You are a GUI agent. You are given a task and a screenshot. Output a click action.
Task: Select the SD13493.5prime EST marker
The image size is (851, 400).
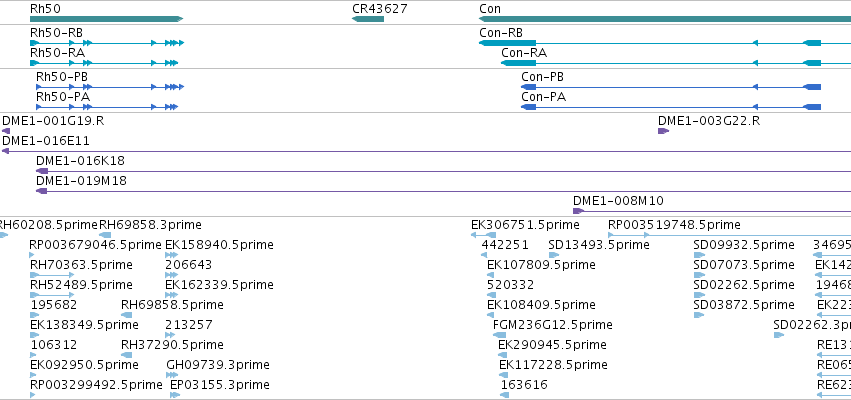[554, 255]
